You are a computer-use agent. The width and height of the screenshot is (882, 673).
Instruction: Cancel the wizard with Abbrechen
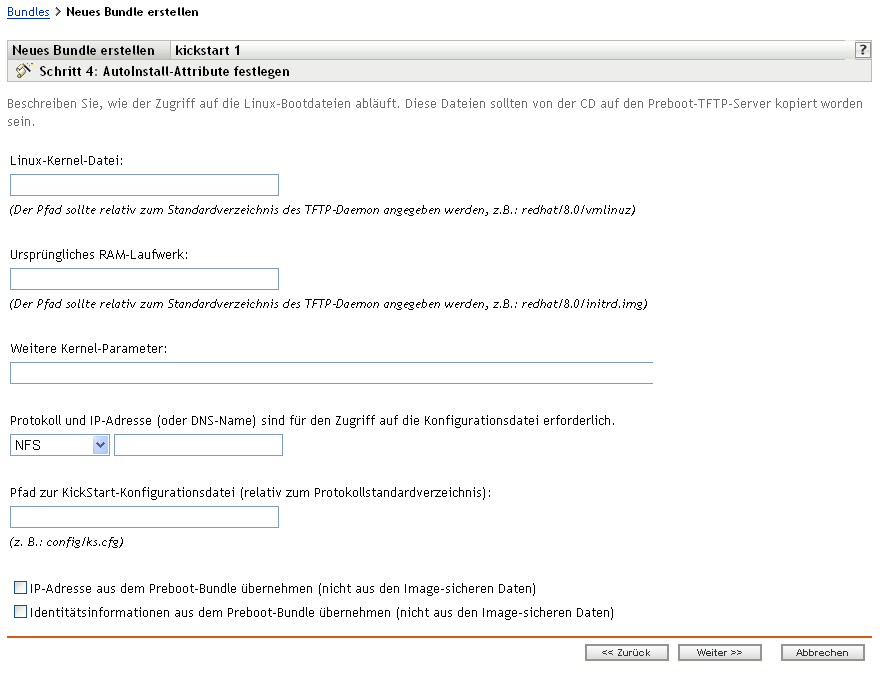pyautogui.click(x=822, y=652)
